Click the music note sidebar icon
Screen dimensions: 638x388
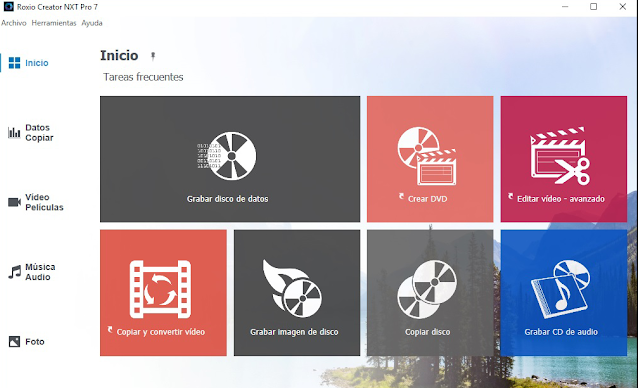click(15, 272)
